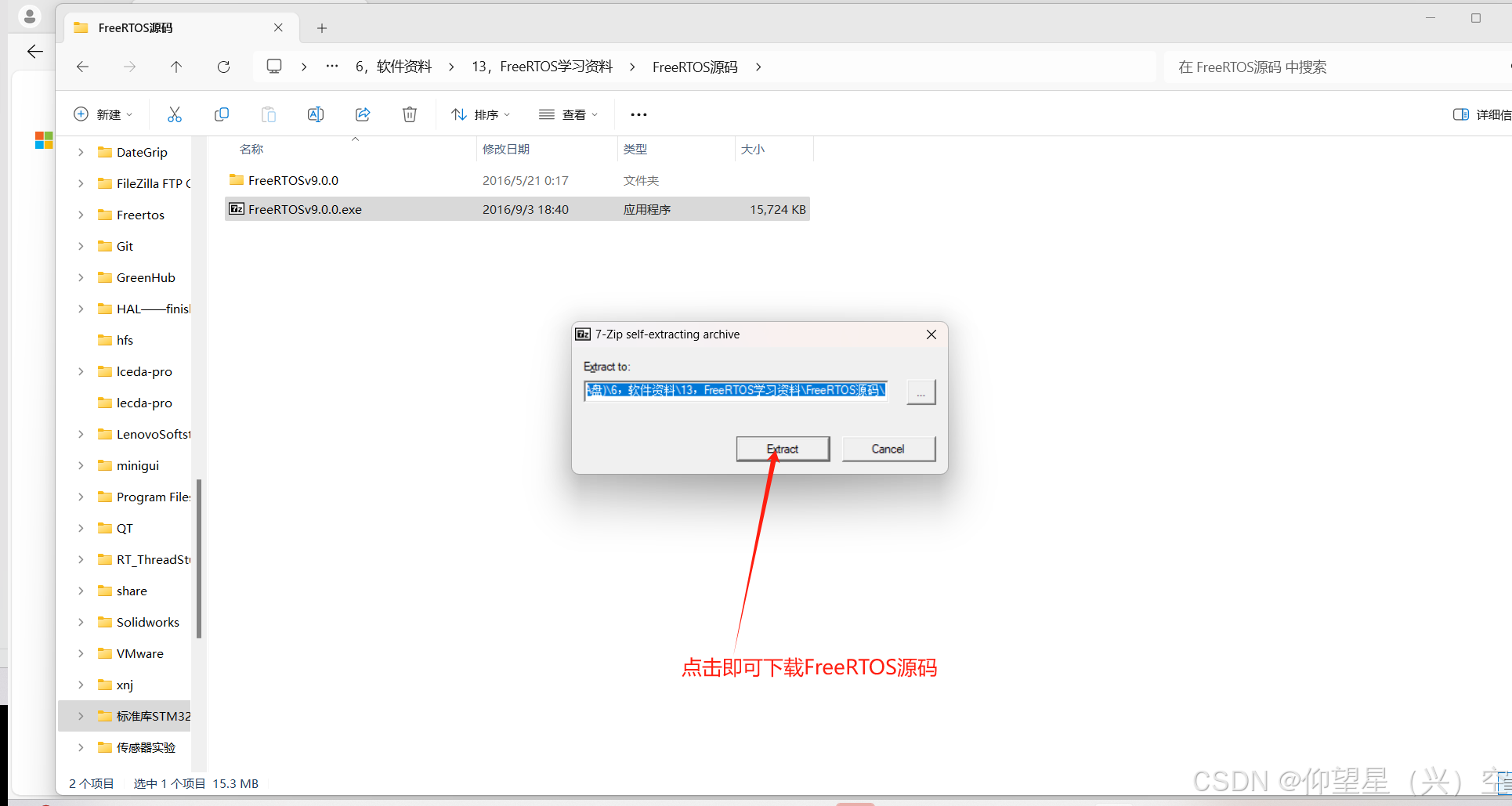Screen dimensions: 1512x806
Task: Navigate to 6，软件资料 breadcrumb
Action: (x=393, y=67)
